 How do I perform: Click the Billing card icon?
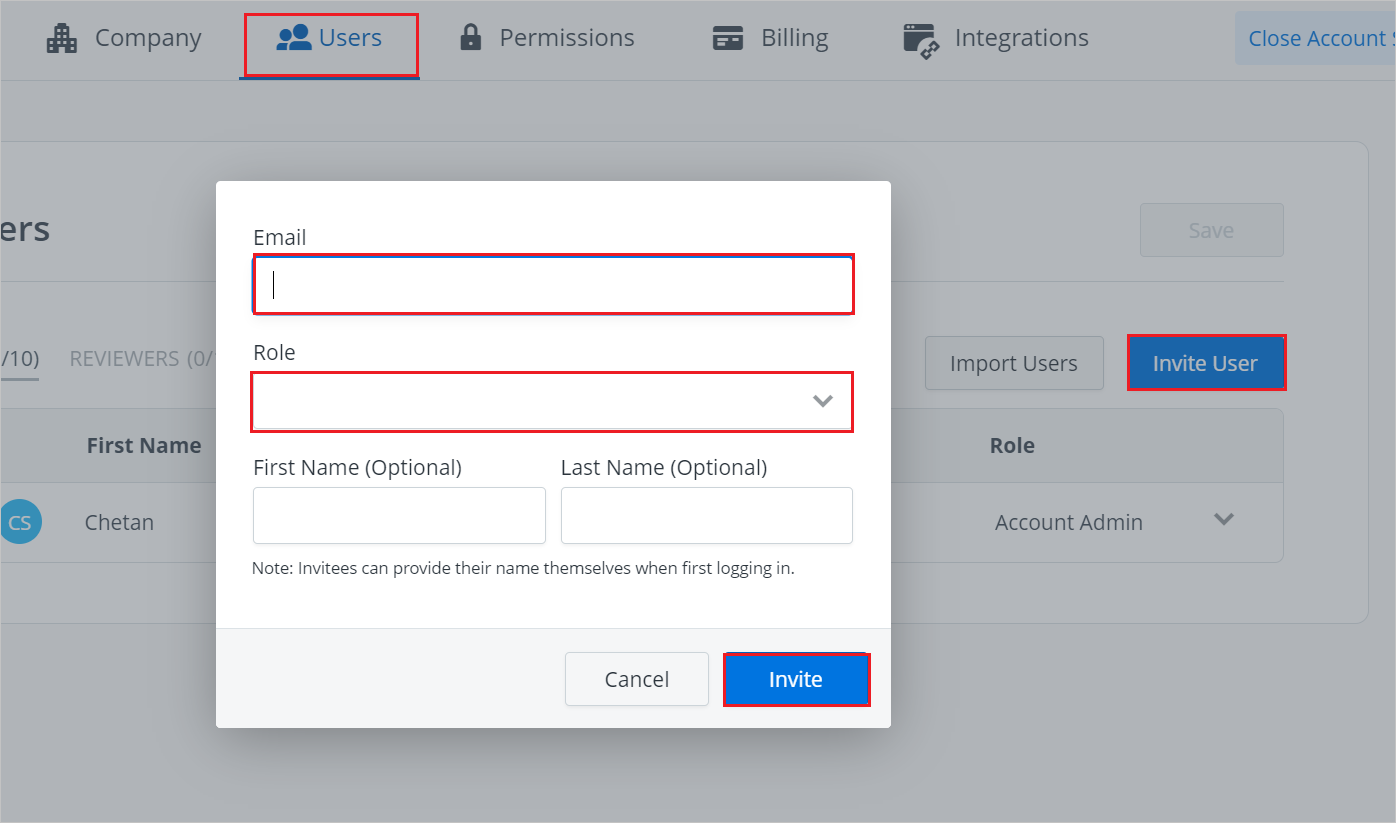tap(727, 39)
